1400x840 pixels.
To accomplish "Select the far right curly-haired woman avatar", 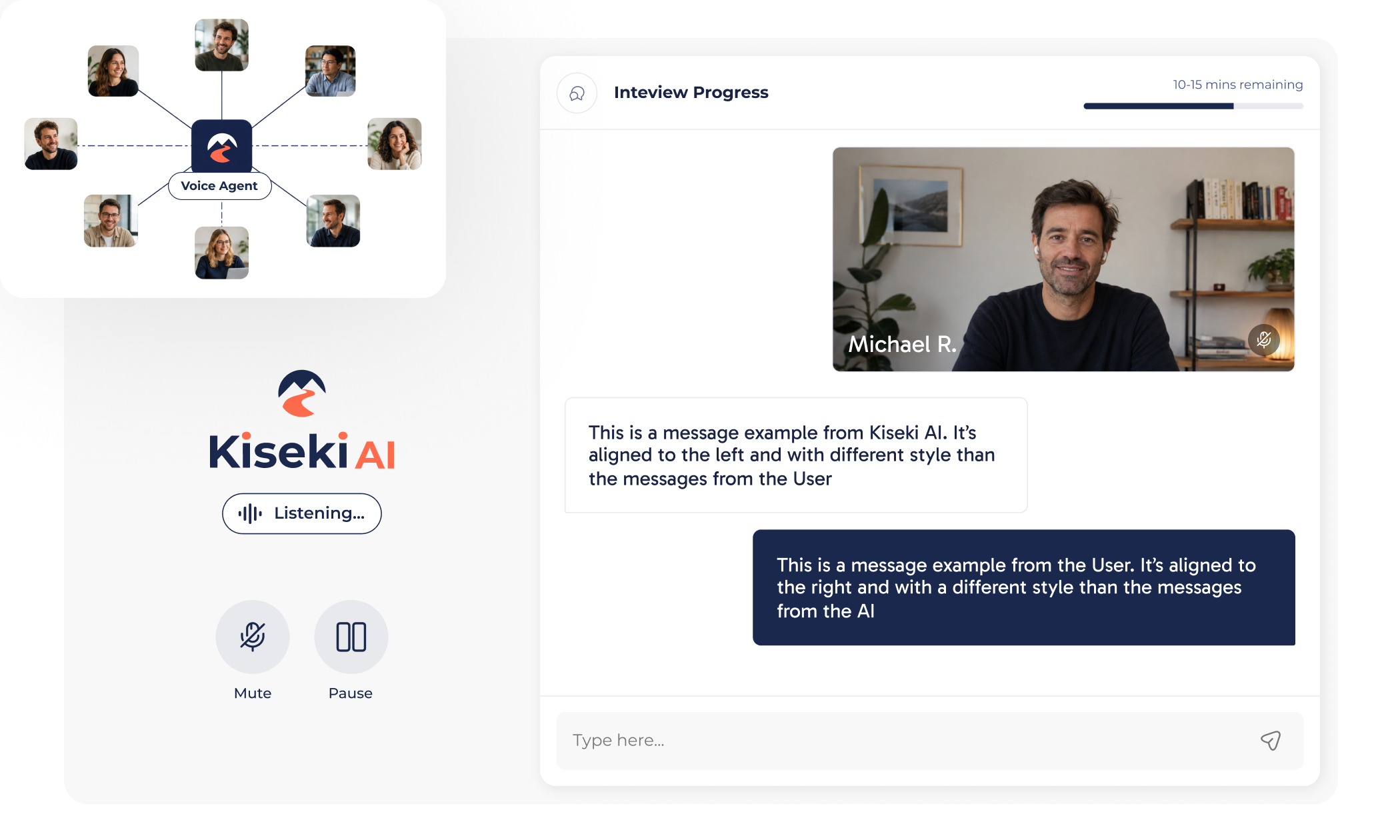I will [395, 144].
